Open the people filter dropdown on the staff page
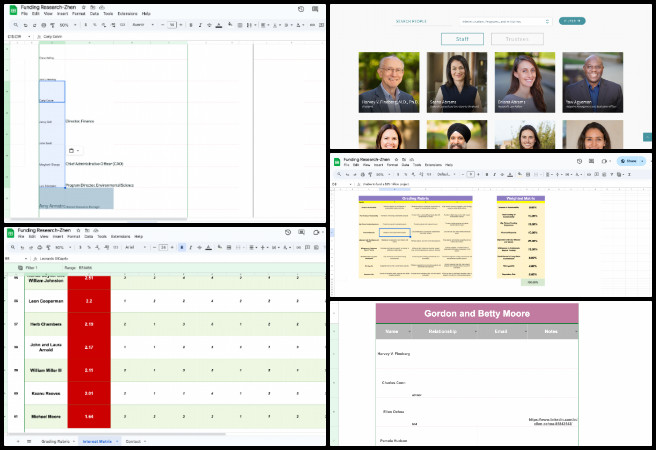 pos(505,21)
